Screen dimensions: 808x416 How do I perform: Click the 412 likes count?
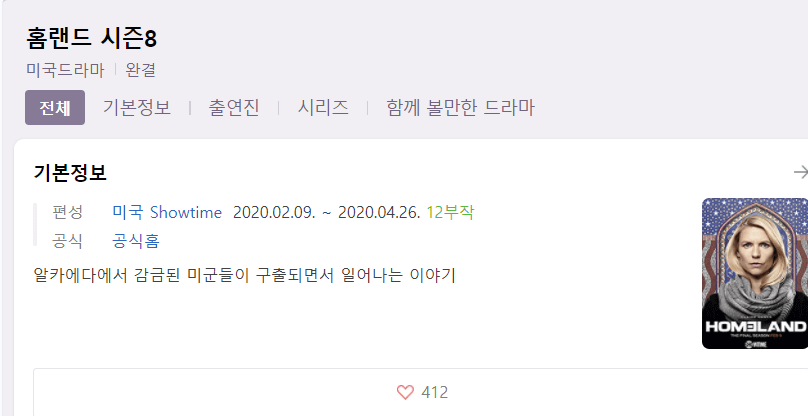[434, 392]
